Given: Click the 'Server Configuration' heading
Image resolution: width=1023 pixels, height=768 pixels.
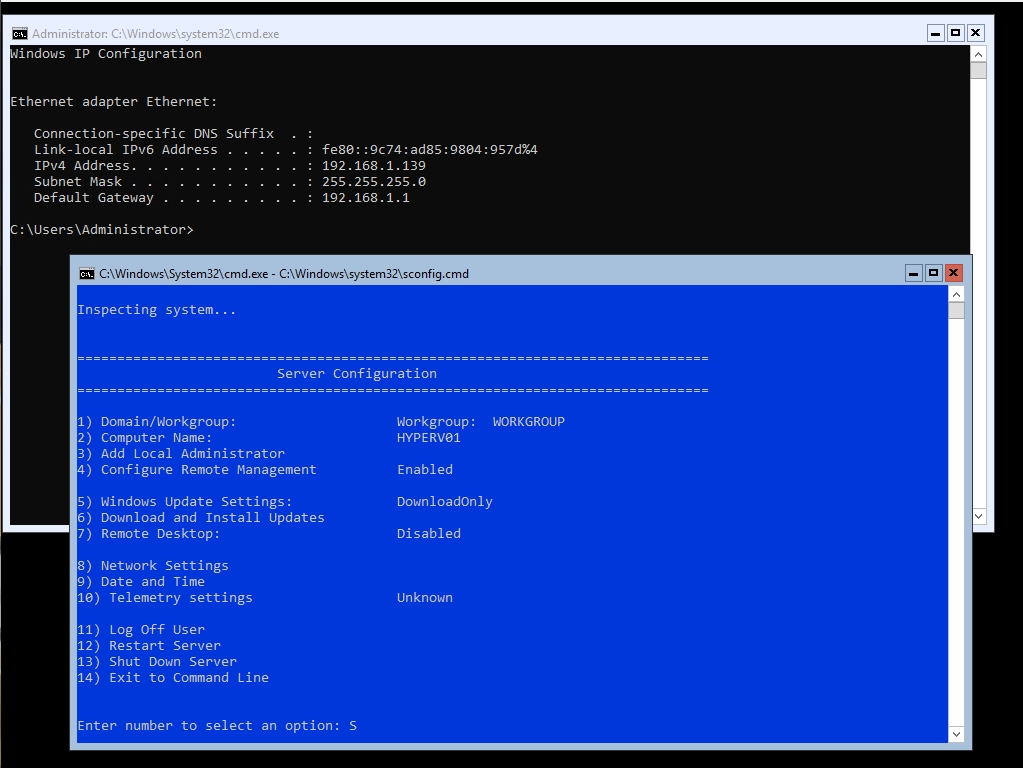Looking at the screenshot, I should (357, 374).
